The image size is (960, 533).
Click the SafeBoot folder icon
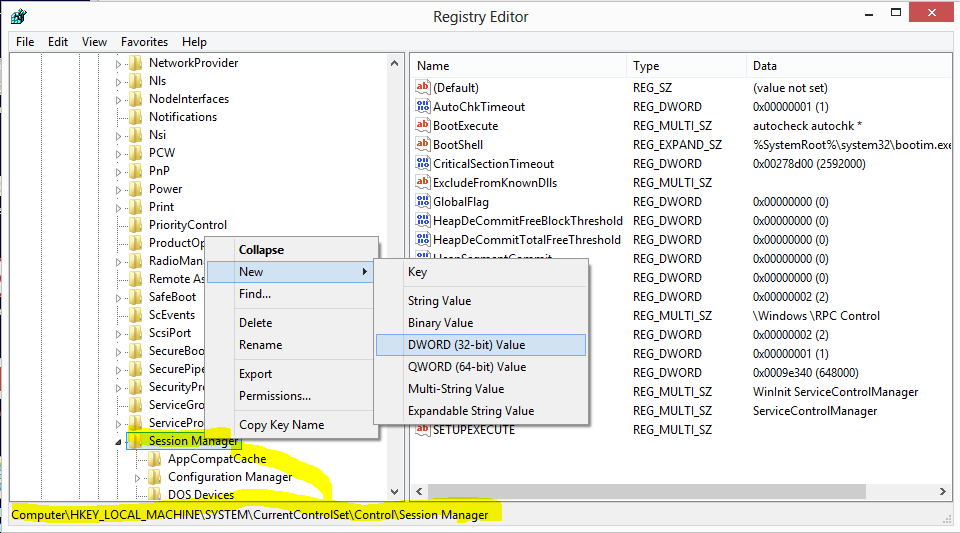tap(135, 297)
